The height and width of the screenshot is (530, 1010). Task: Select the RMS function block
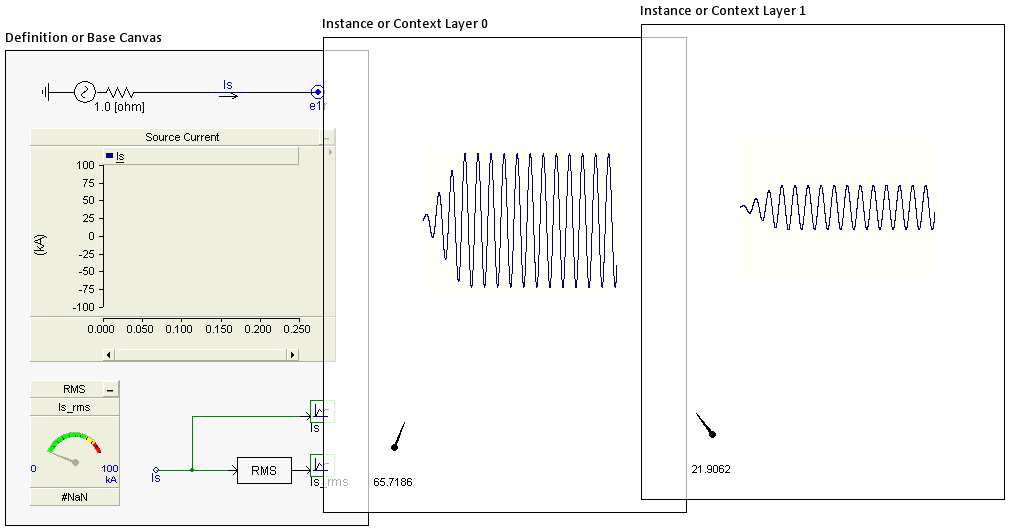coord(263,470)
